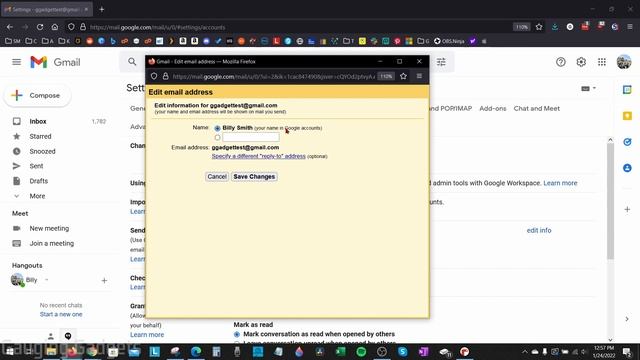The image size is (640, 360).
Task: Open Tasks side panel icon
Action: click(x=627, y=142)
